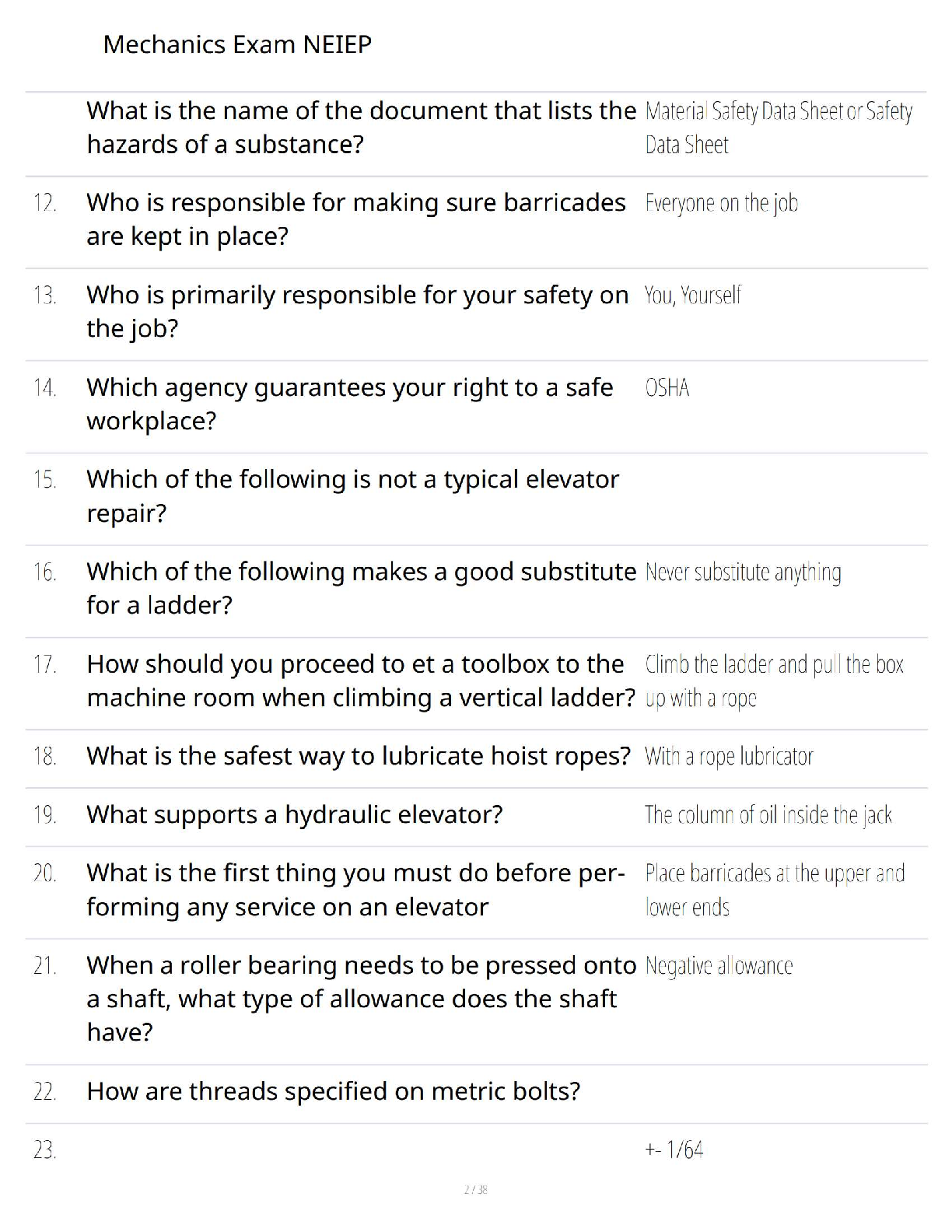The width and height of the screenshot is (952, 1232).
Task: Click the 'Negative allowance' answer
Action: (719, 966)
